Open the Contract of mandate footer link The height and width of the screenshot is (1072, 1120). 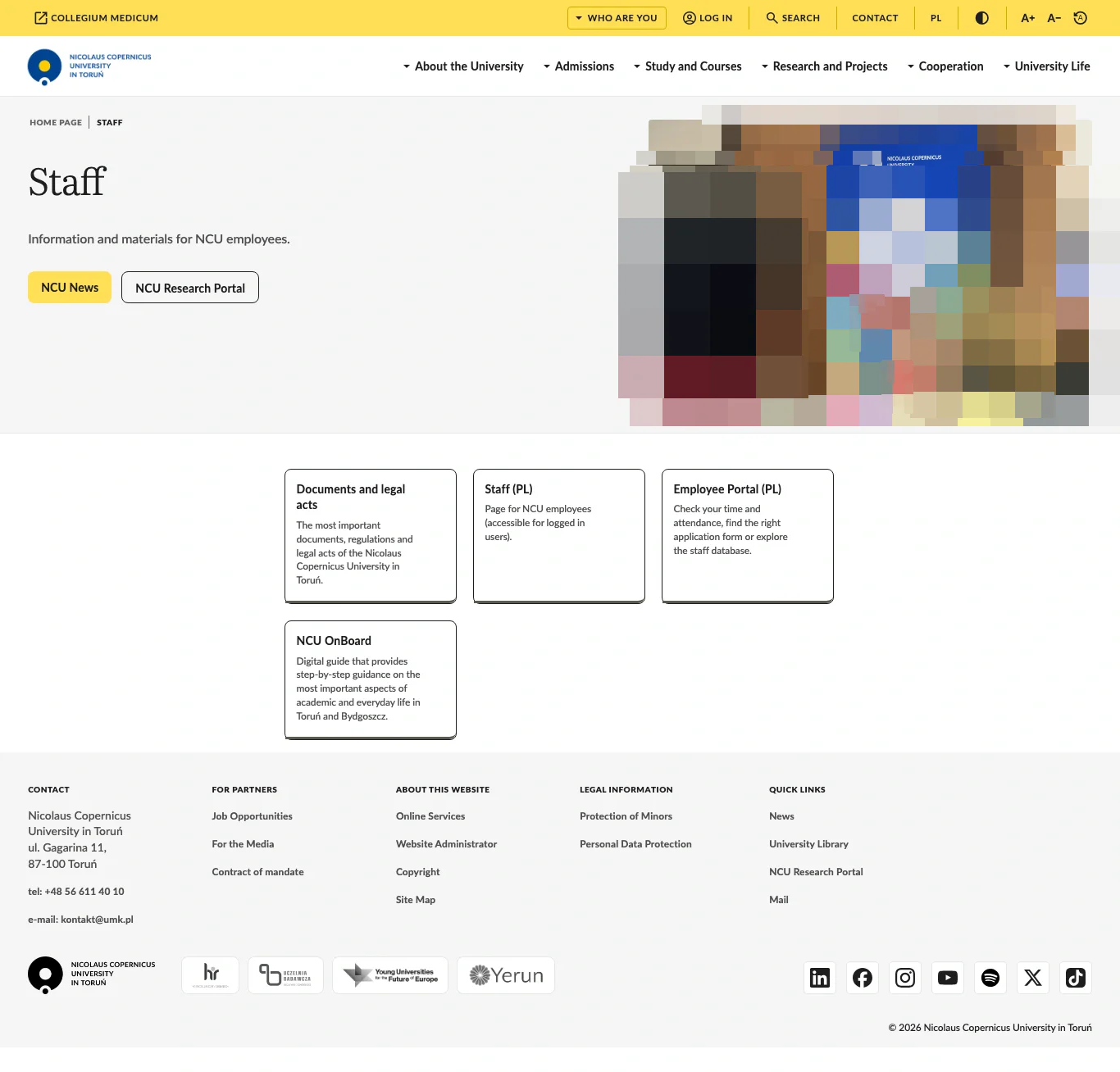tap(257, 872)
